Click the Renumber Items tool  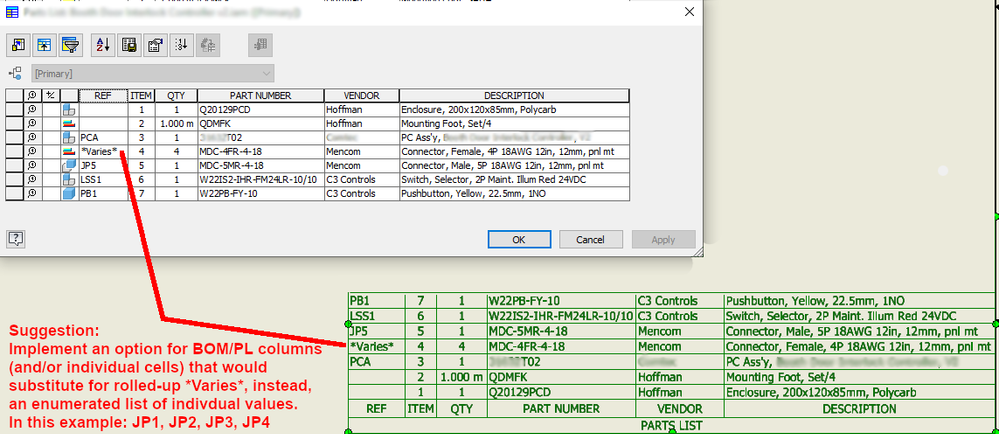coord(182,45)
